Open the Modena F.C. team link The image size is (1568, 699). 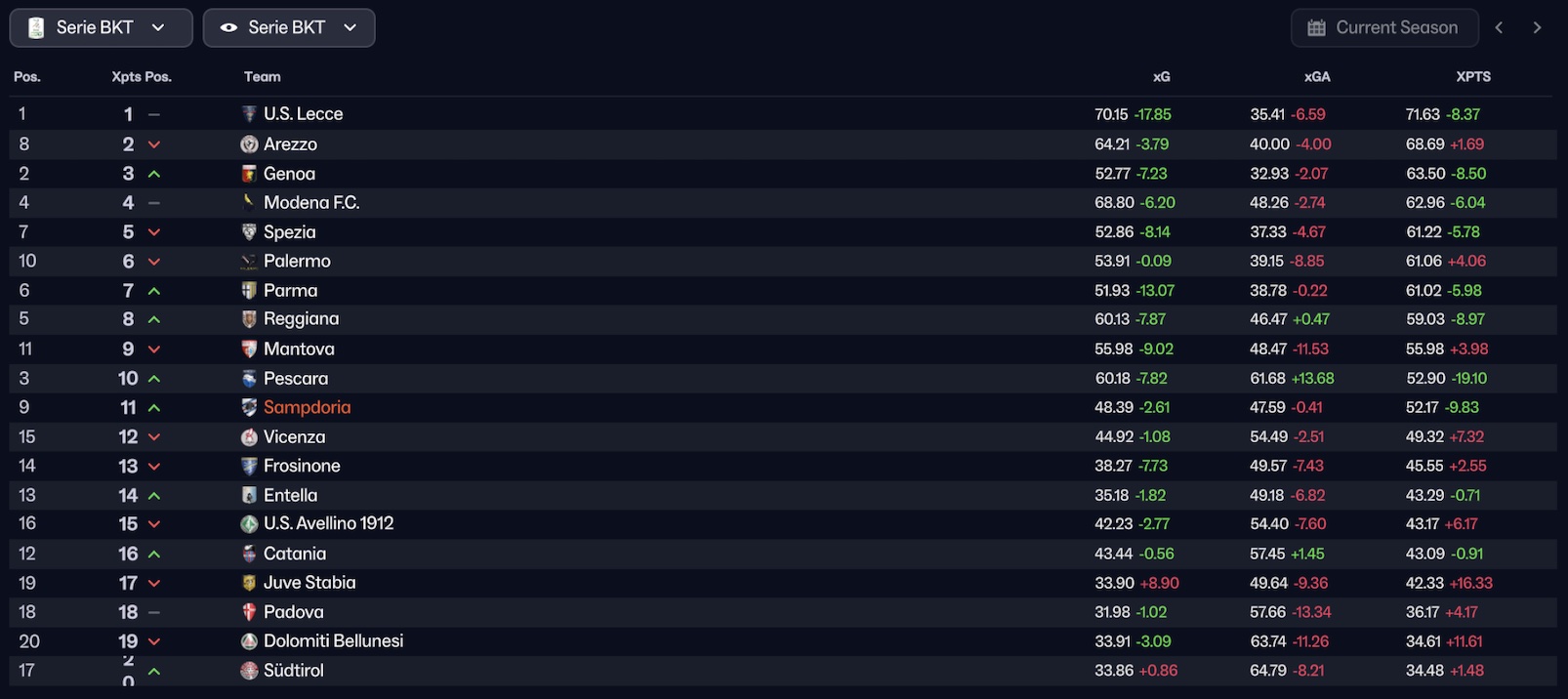pos(311,203)
